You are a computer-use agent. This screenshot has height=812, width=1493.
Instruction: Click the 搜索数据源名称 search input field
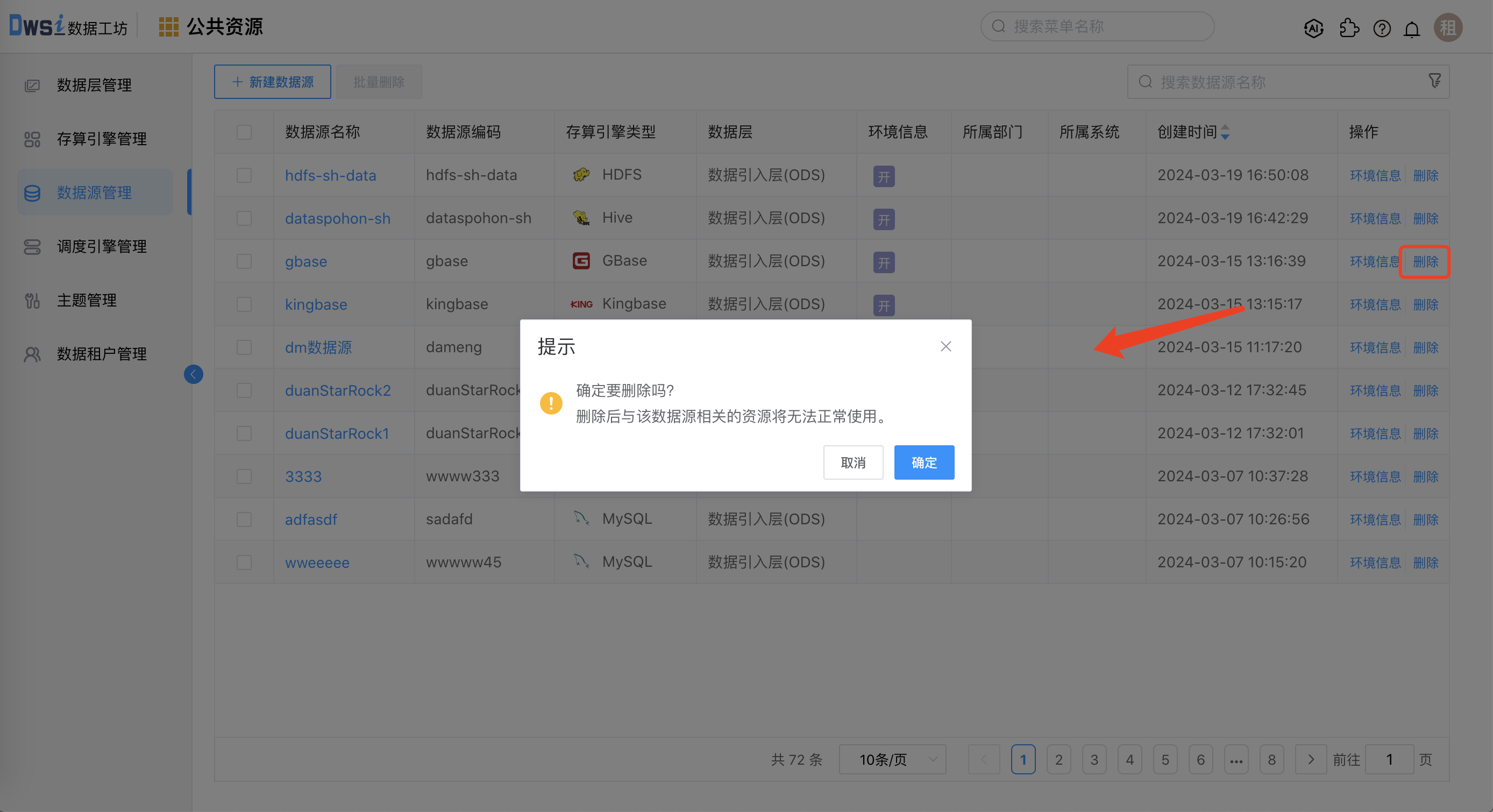point(1275,82)
